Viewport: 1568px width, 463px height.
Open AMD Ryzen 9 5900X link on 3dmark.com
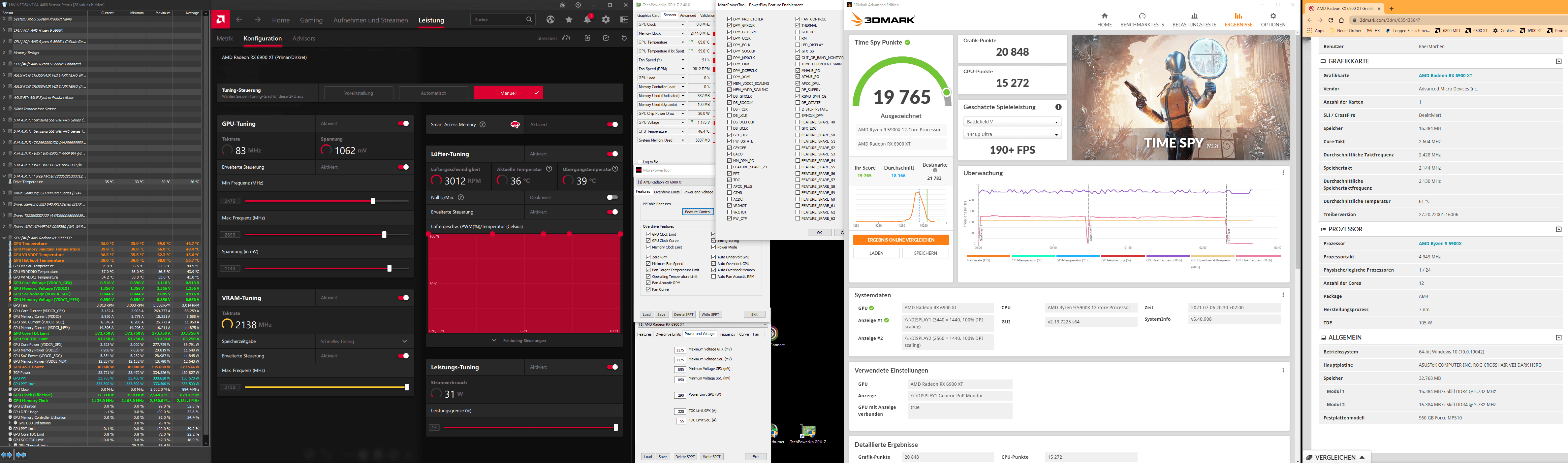(1440, 244)
